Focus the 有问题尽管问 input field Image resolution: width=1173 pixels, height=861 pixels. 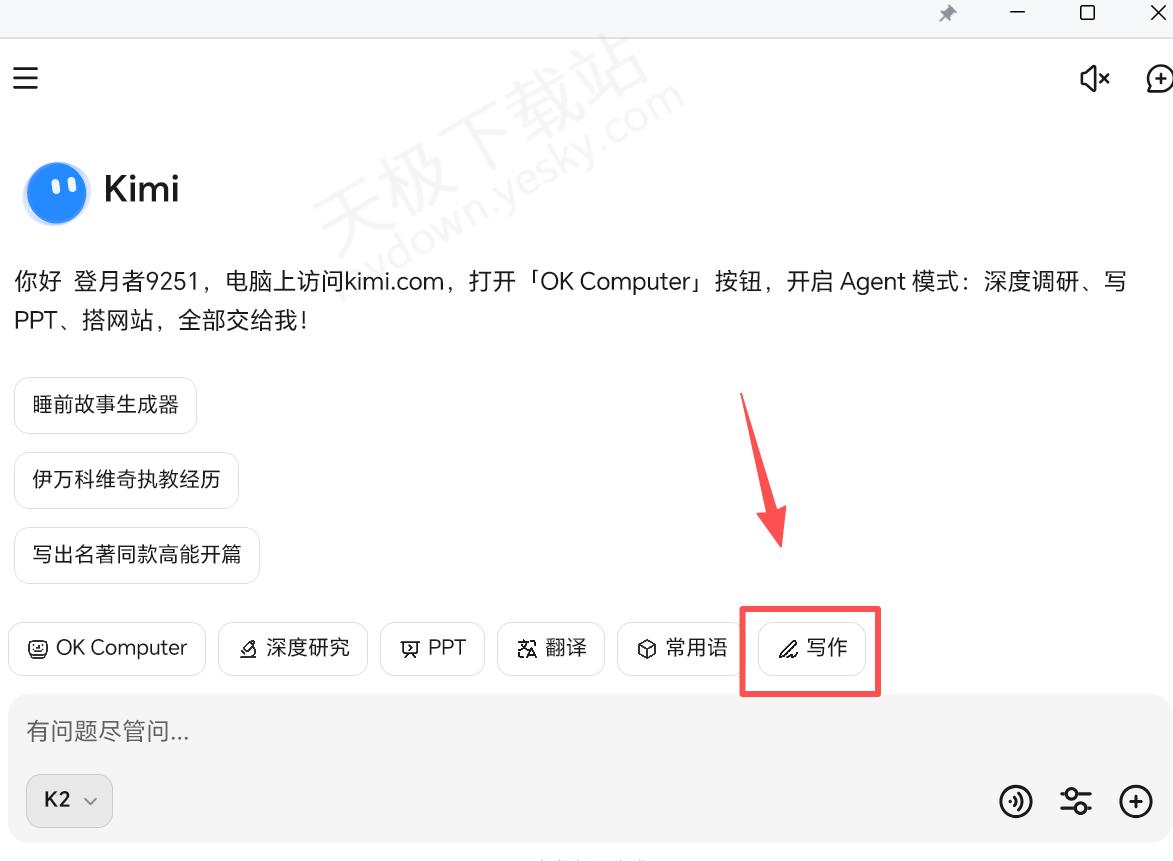click(589, 731)
